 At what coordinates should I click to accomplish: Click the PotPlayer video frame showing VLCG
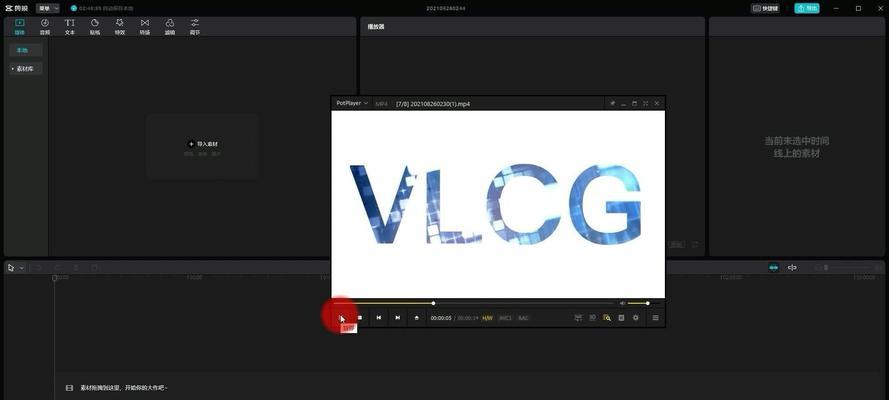498,204
